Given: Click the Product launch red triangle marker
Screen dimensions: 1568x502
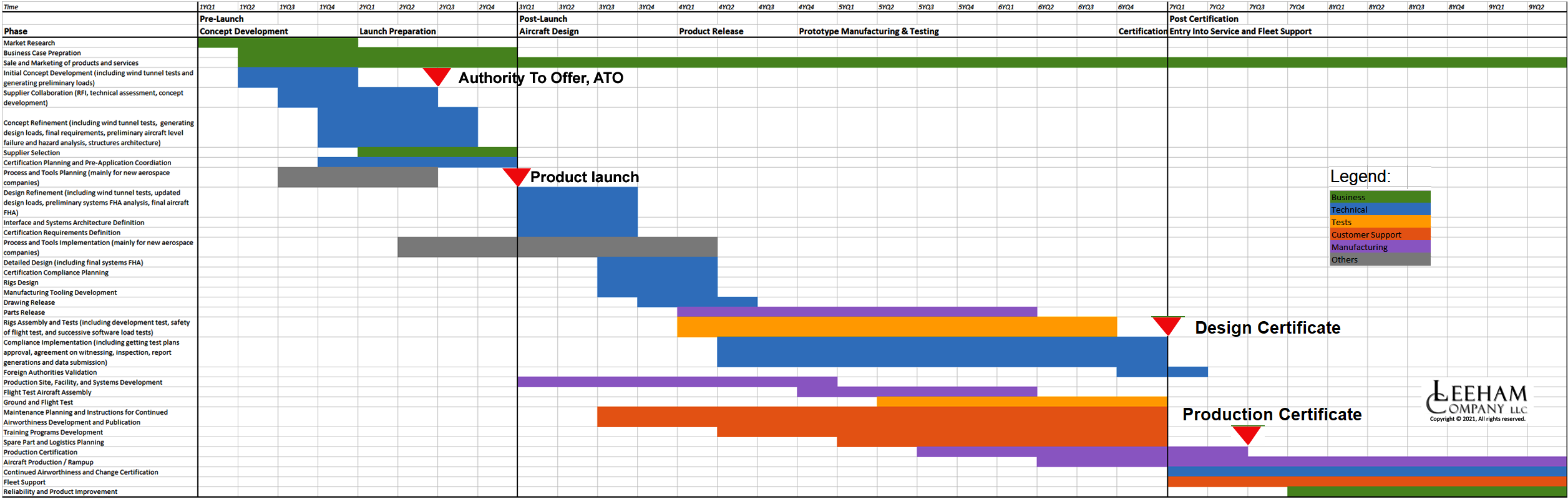Looking at the screenshot, I should (517, 176).
